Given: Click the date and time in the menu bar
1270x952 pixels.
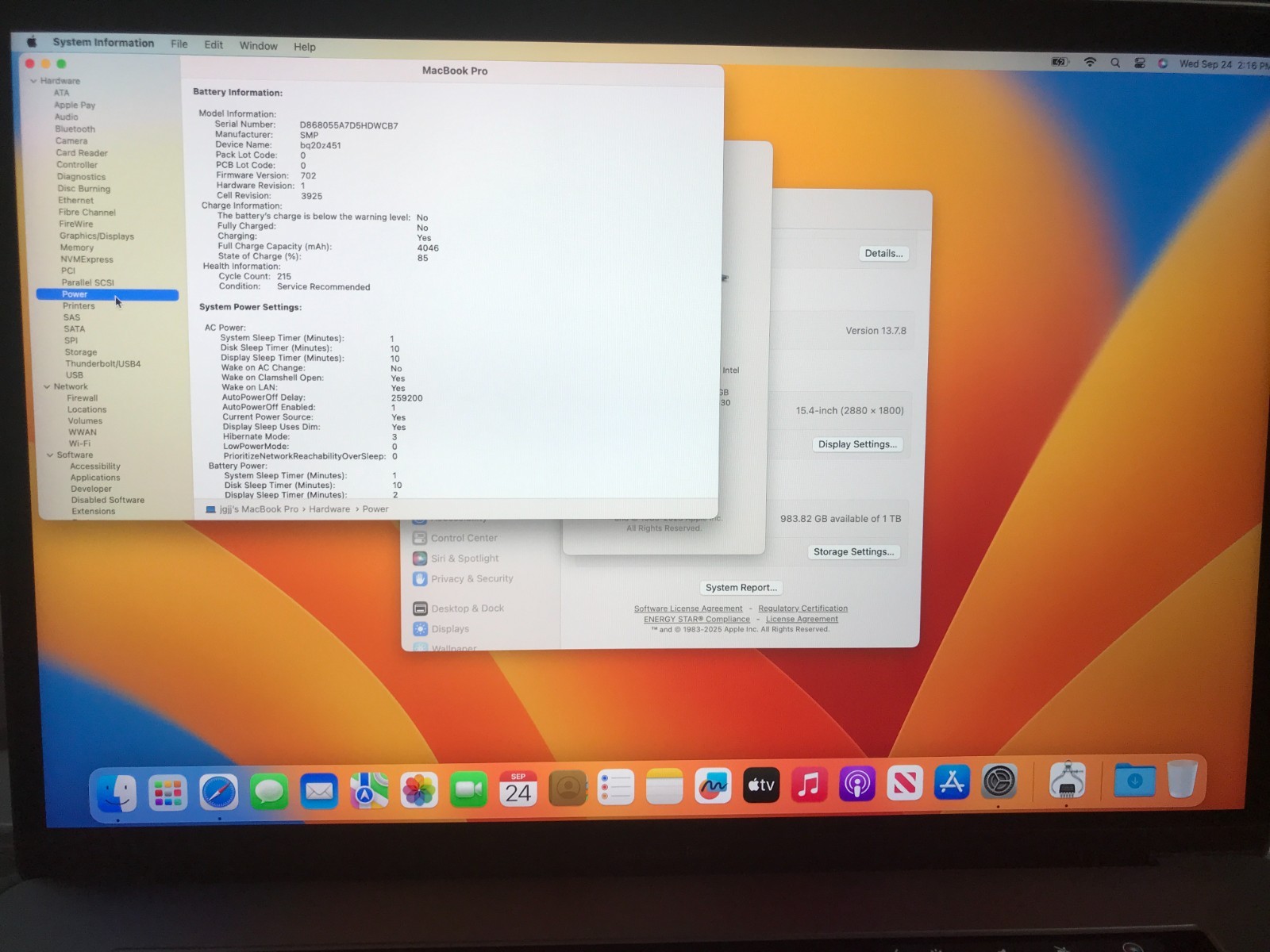Looking at the screenshot, I should (x=1223, y=65).
